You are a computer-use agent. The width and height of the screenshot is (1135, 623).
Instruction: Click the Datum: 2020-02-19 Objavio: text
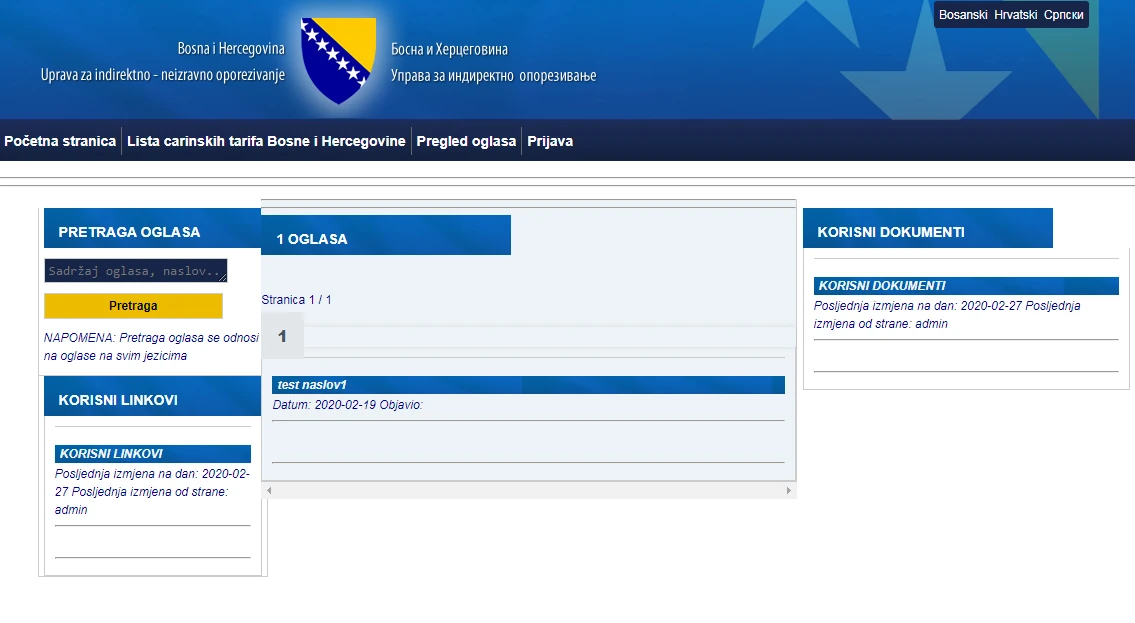(347, 405)
